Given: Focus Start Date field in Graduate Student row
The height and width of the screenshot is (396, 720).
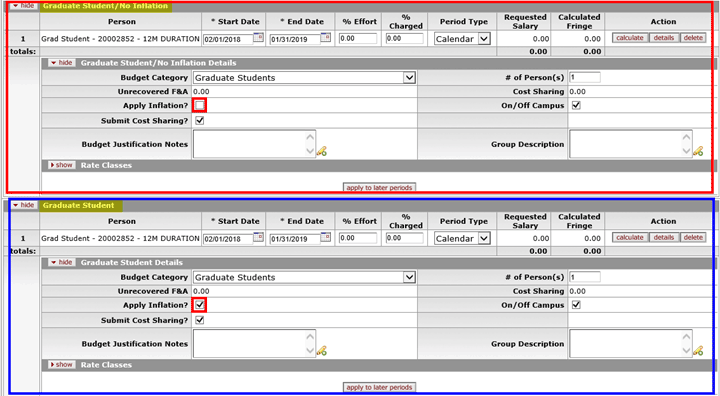Looking at the screenshot, I should pyautogui.click(x=228, y=239).
